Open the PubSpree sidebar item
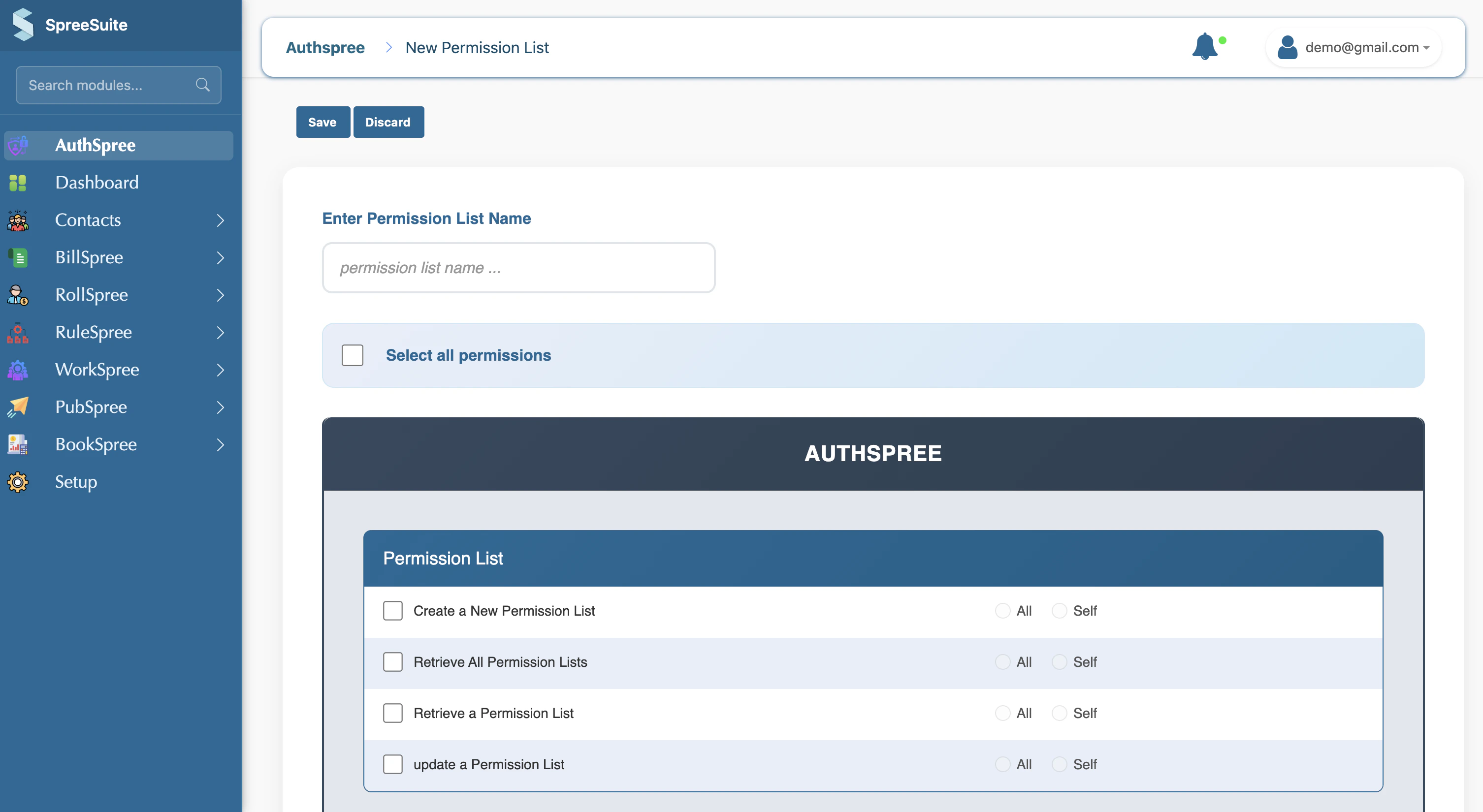1483x812 pixels. [119, 407]
